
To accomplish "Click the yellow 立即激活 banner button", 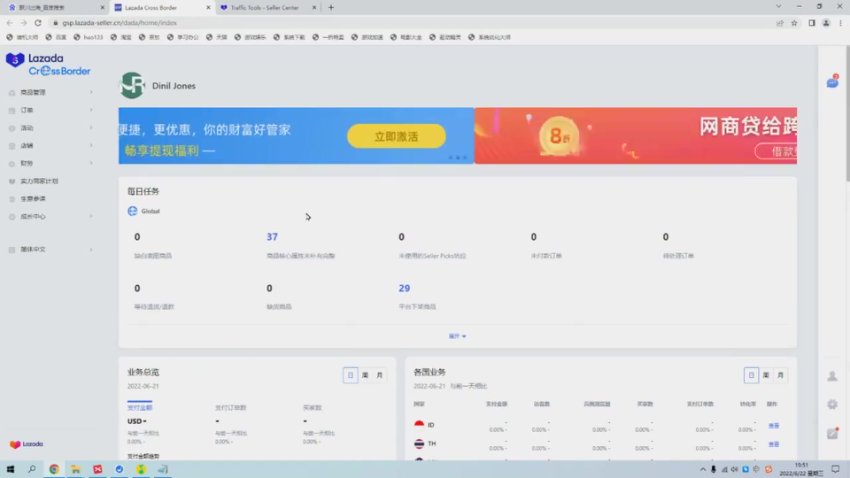I will [396, 136].
